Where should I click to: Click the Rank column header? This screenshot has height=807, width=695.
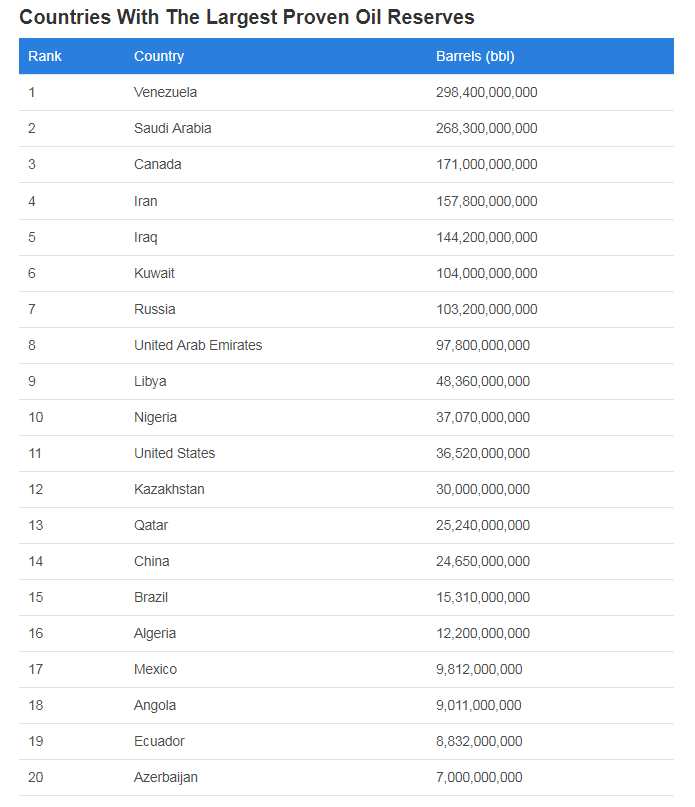[x=45, y=56]
